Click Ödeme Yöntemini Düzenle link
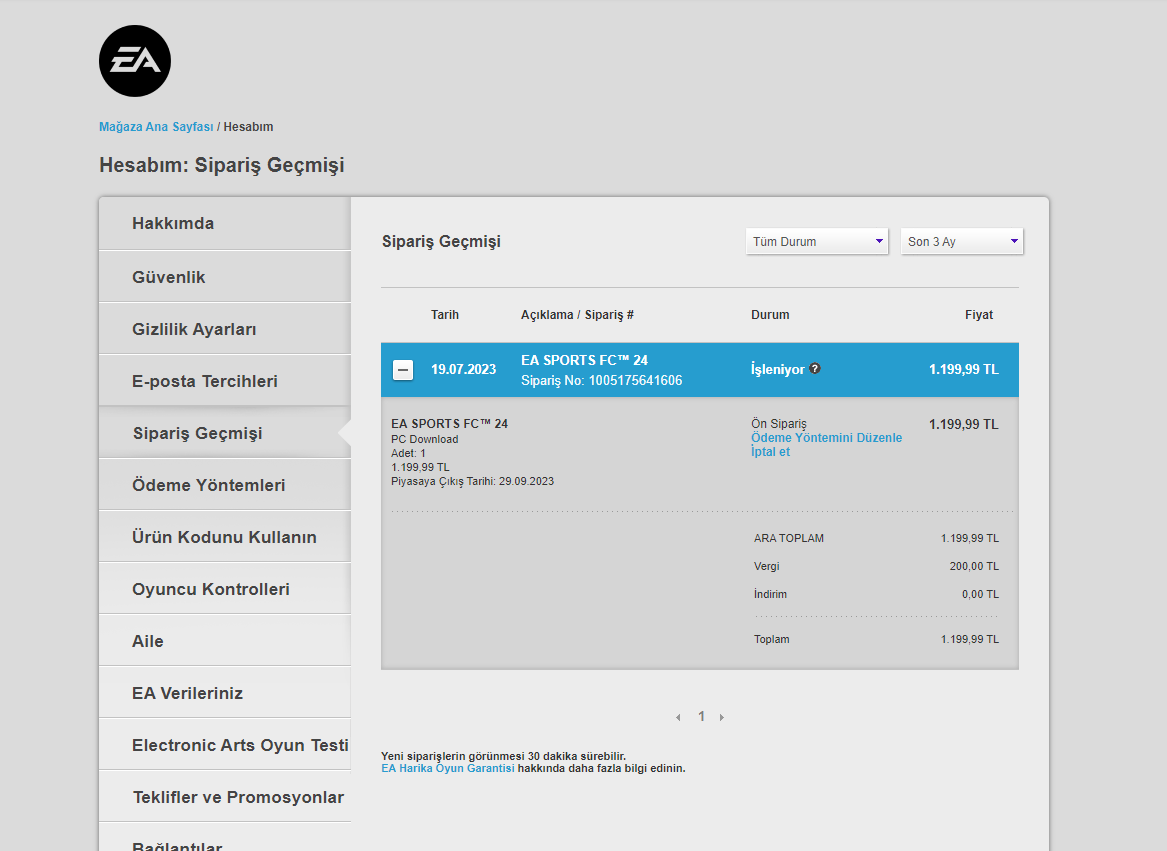Screen dimensions: 1167x851 [x=826, y=438]
